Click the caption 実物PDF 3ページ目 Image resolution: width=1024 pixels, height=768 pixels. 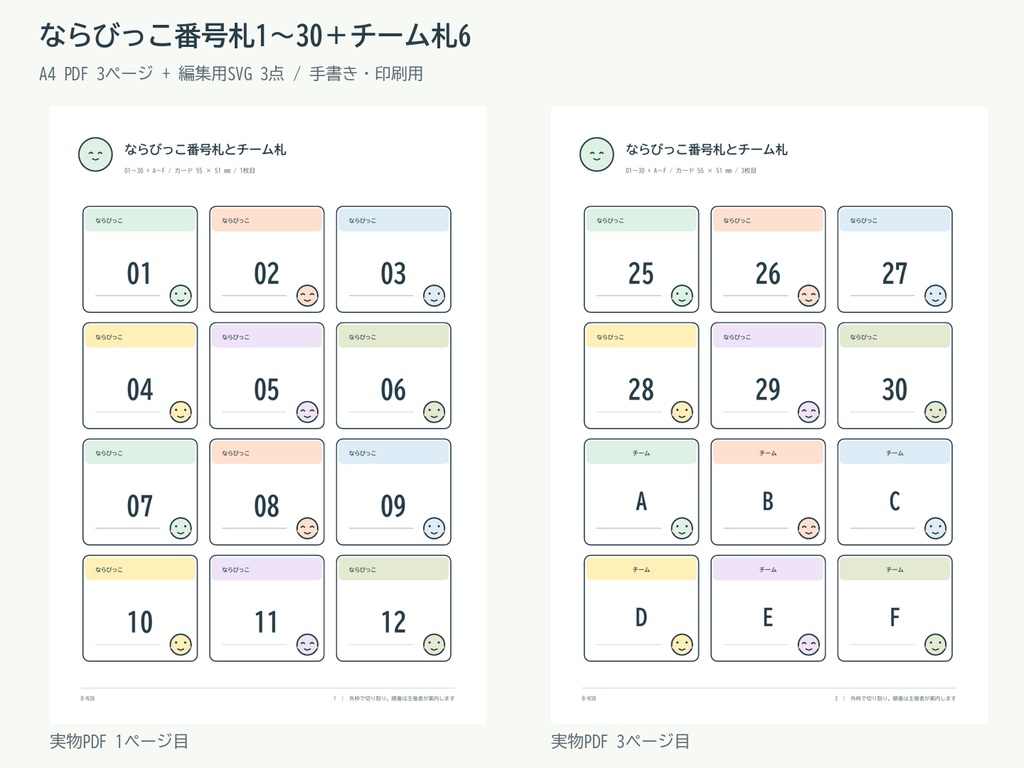pos(620,741)
